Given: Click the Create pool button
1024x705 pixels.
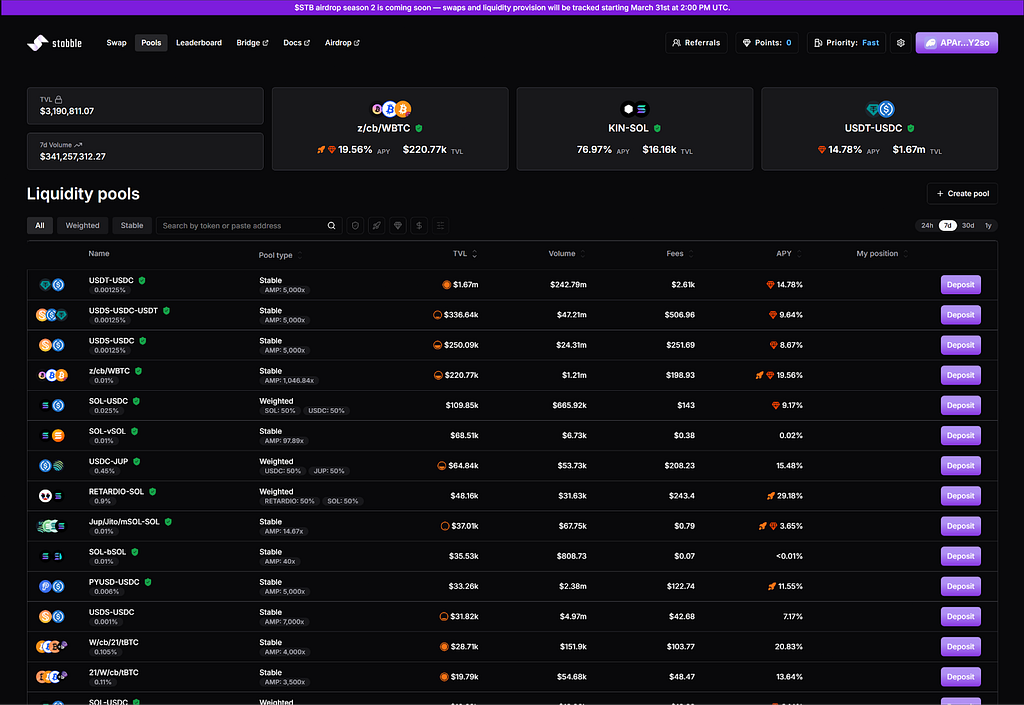Looking at the screenshot, I should click(x=963, y=194).
